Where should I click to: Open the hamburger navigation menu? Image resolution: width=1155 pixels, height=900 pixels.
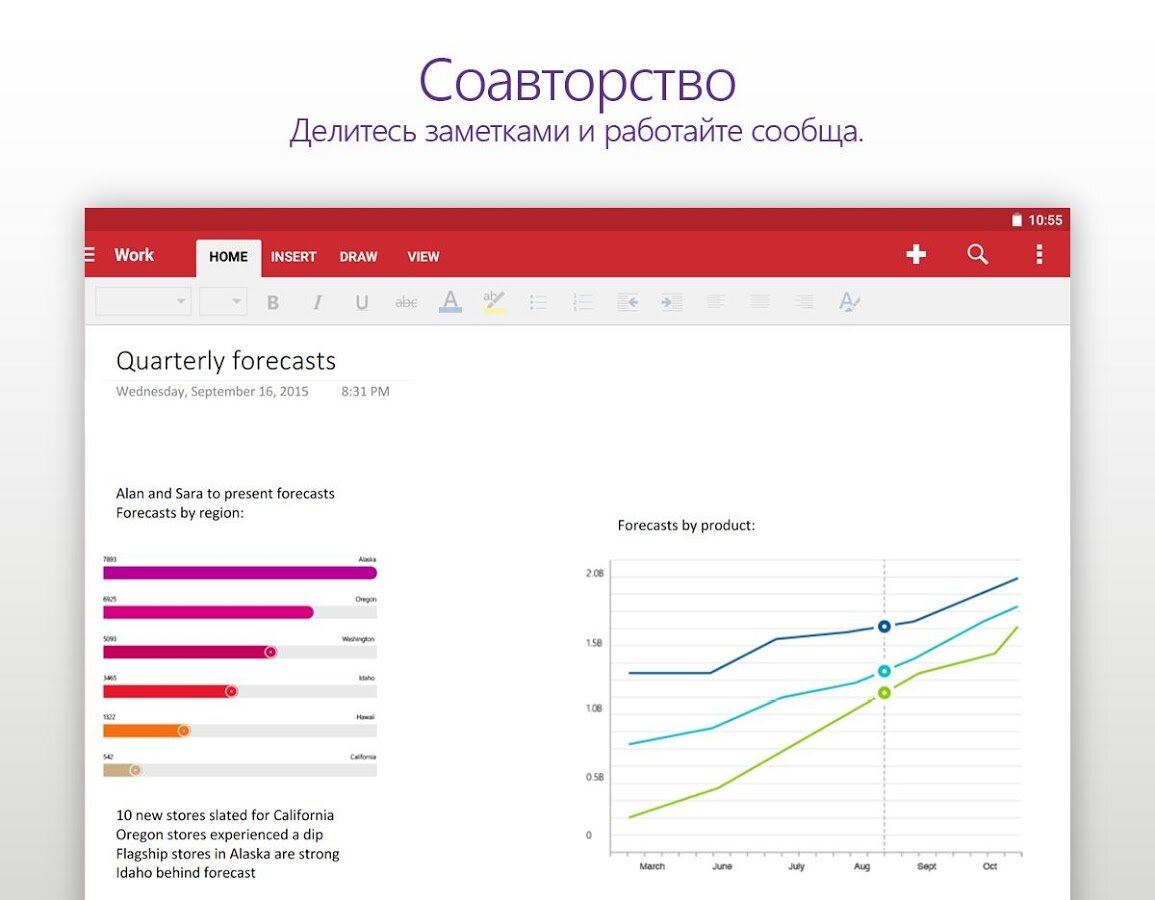coord(90,255)
